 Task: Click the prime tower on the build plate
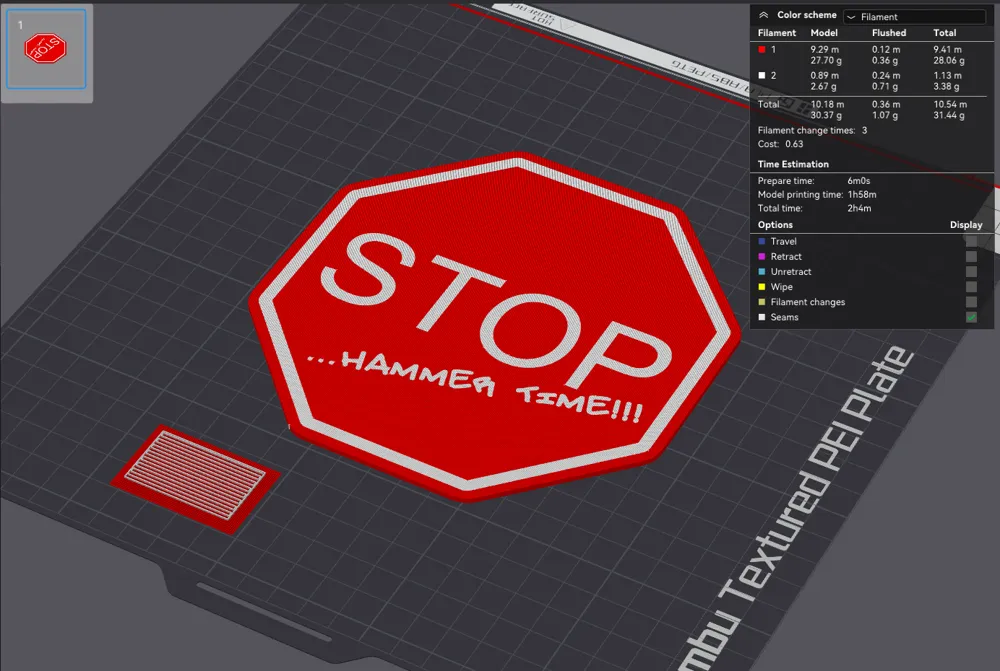click(197, 474)
